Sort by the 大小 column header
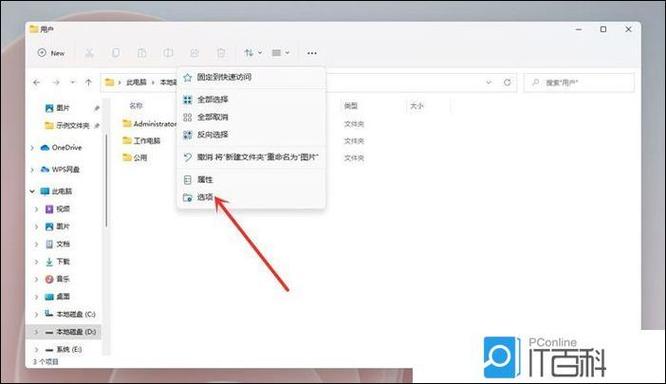This screenshot has height=384, width=666. tap(417, 106)
